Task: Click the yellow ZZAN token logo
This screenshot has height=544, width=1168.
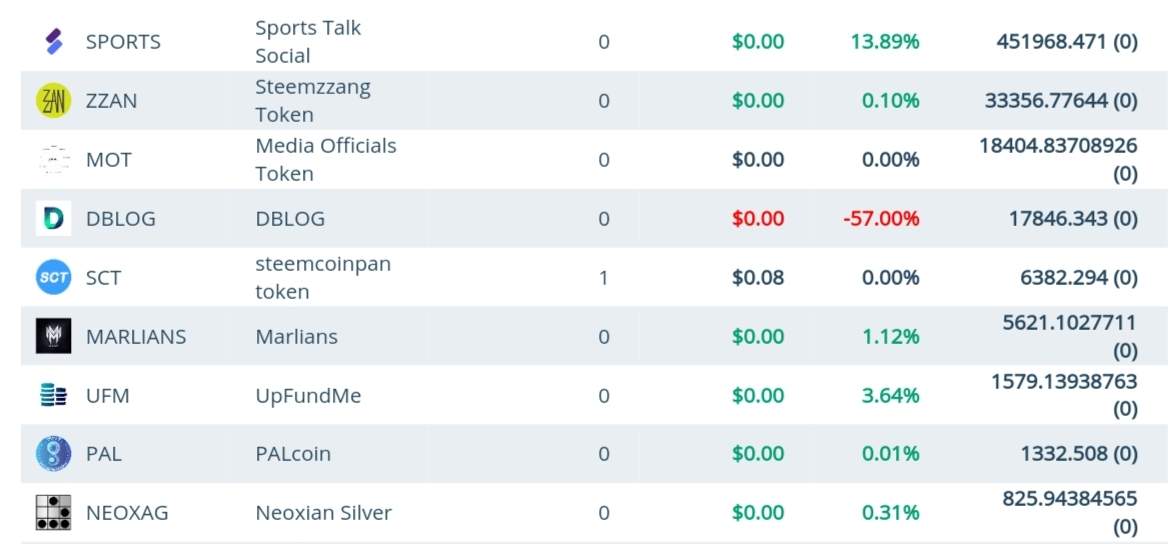Action: (54, 101)
